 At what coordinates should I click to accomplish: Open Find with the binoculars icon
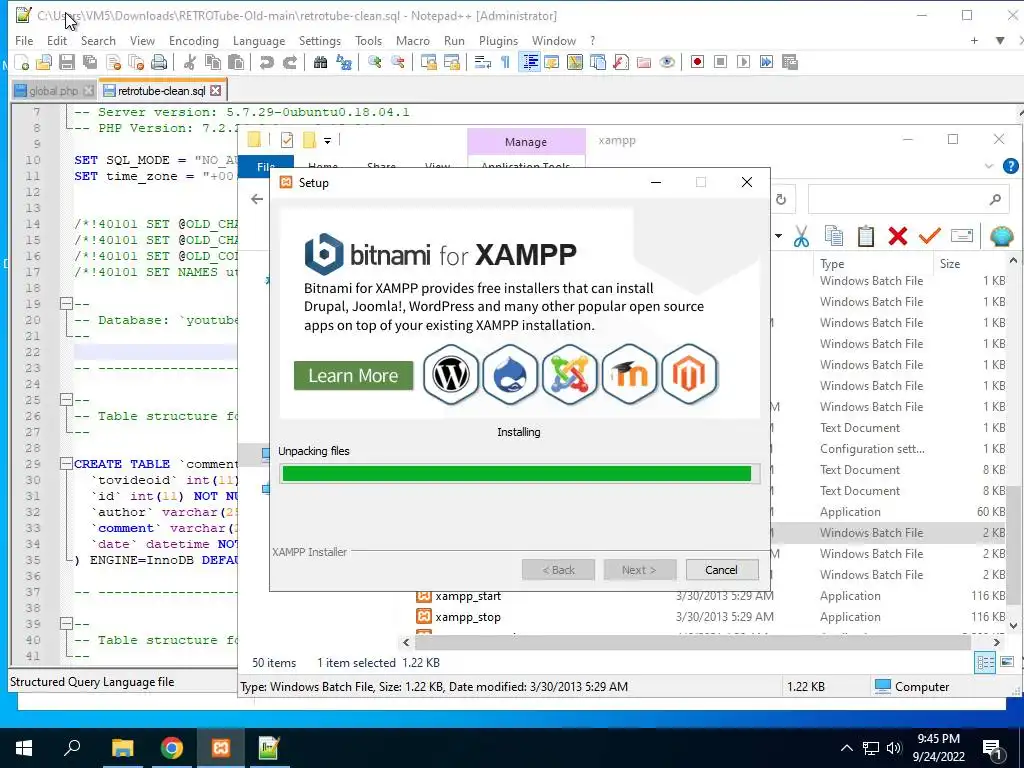click(x=320, y=62)
